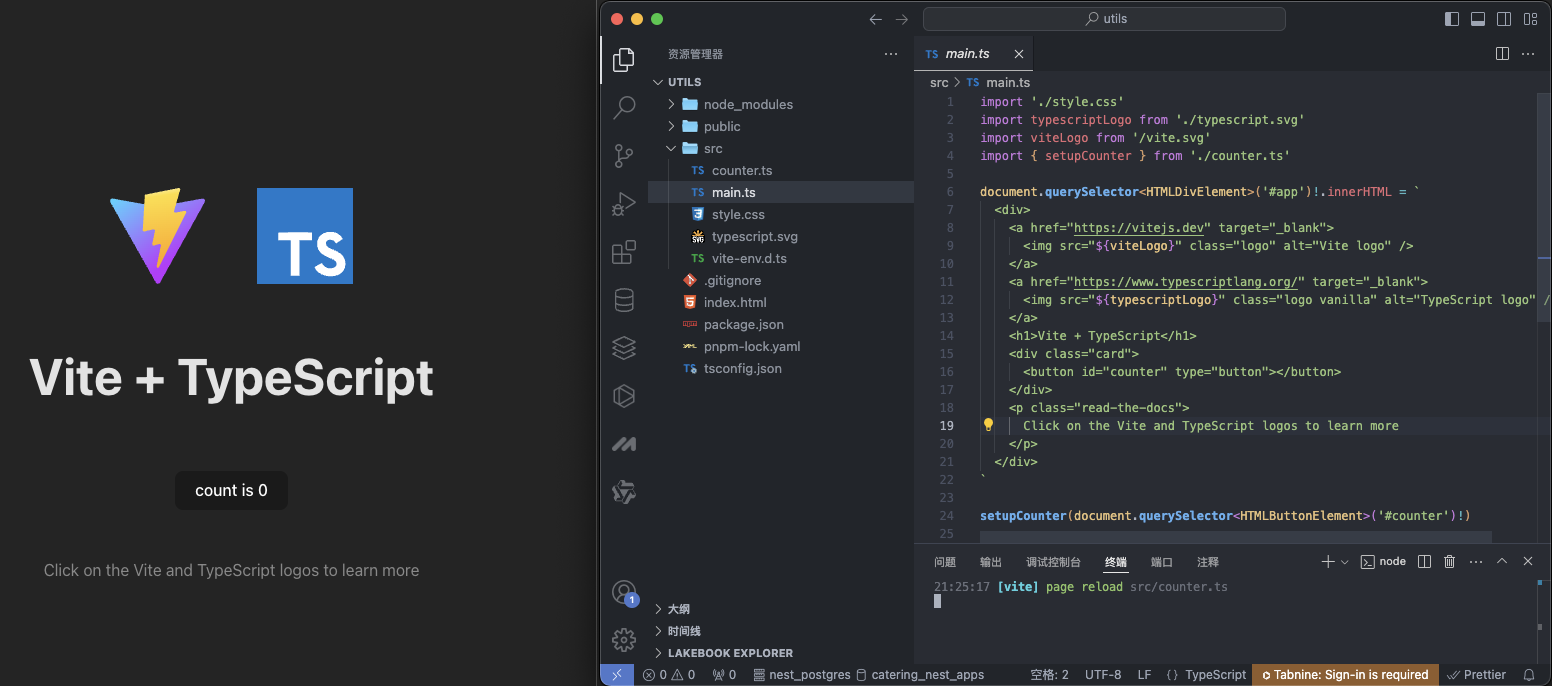Collapse the UTILS root section
Screen dimensions: 1552x686
(x=658, y=82)
